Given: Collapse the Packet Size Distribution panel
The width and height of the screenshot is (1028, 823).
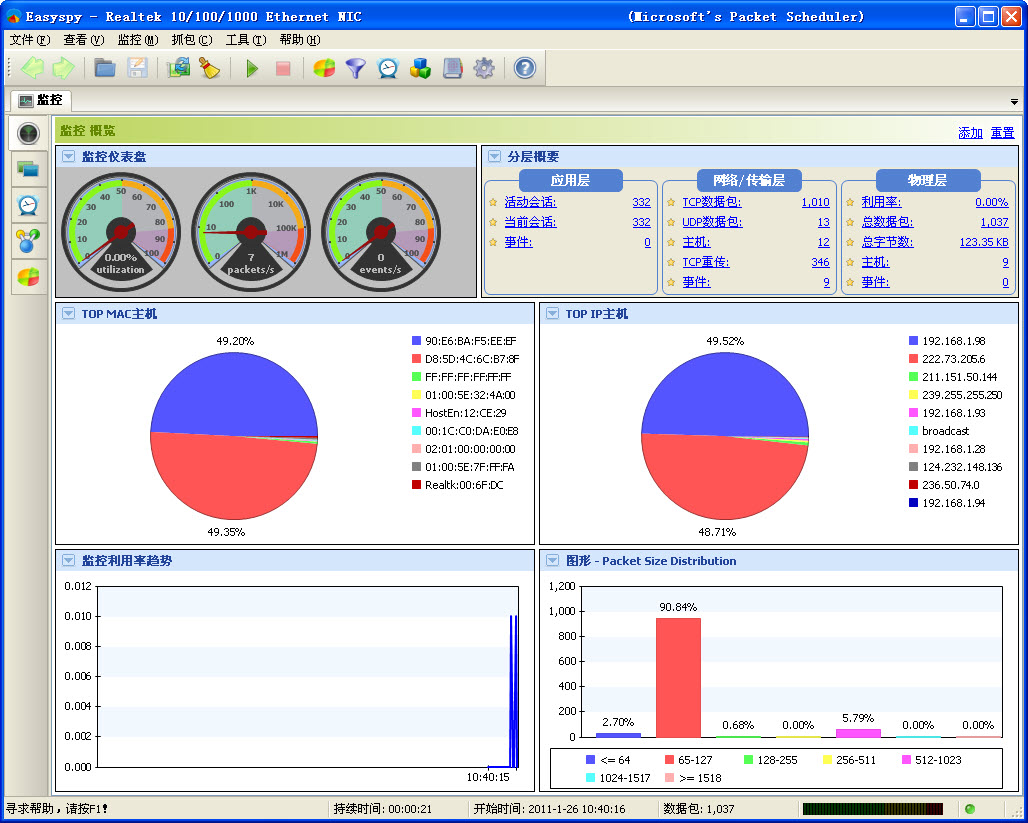Looking at the screenshot, I should 552,561.
